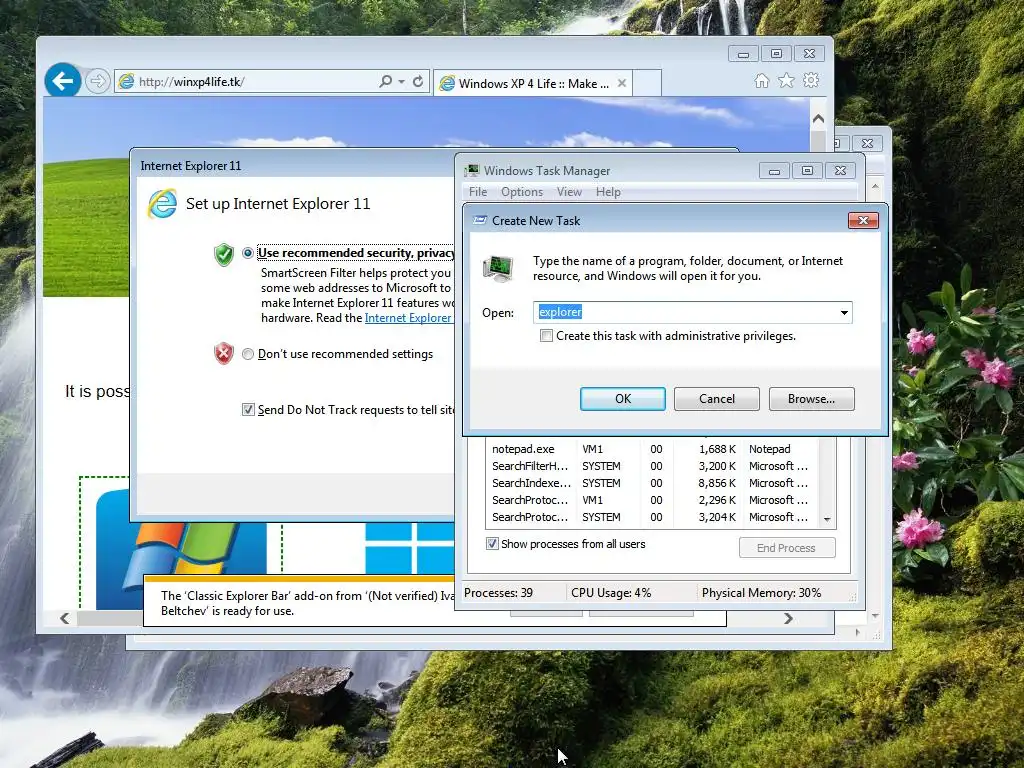Screen dimensions: 1024x768
Task: Open IE Tools gear icon
Action: pyautogui.click(x=811, y=80)
